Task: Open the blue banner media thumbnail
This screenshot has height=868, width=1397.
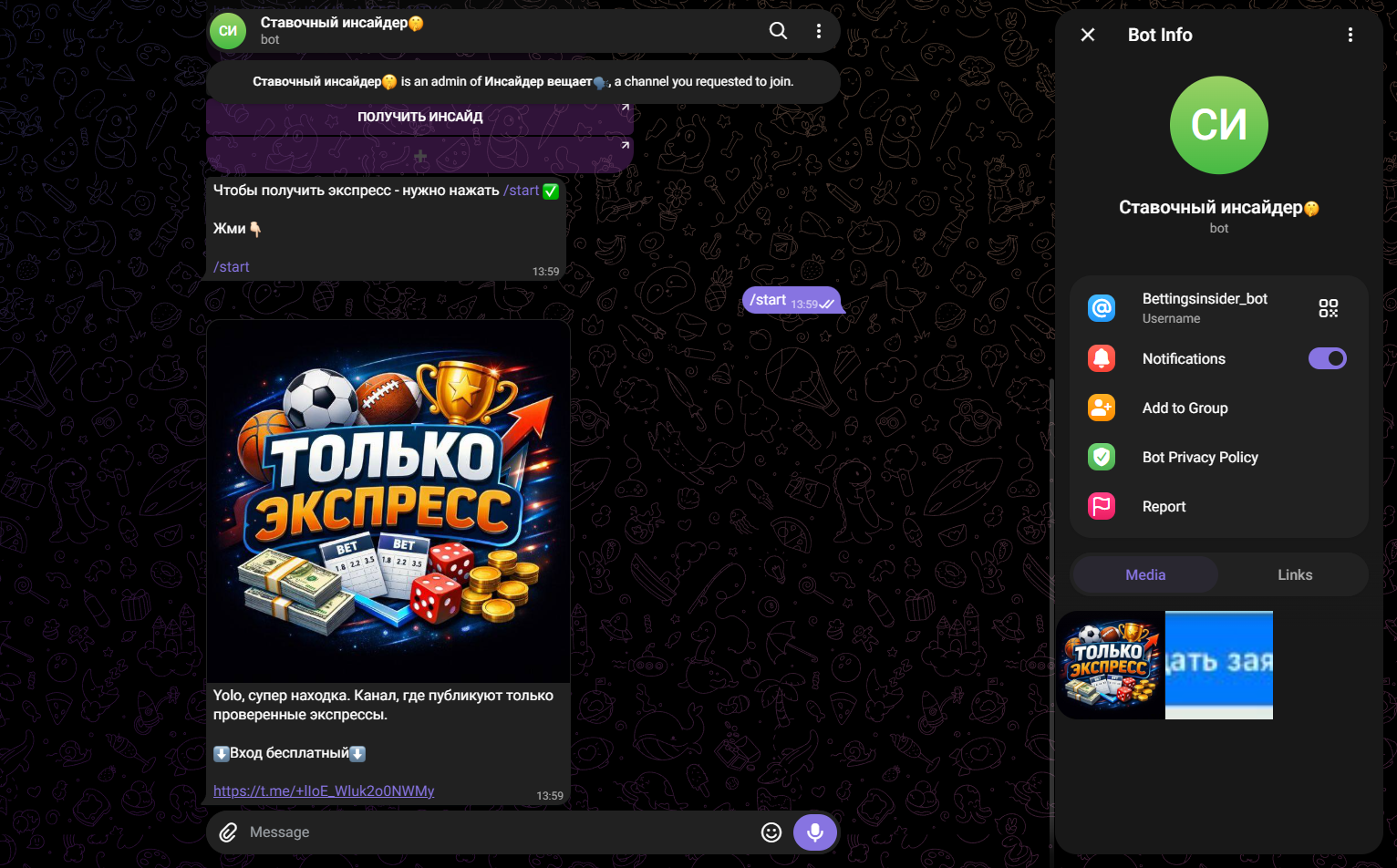Action: click(1219, 665)
